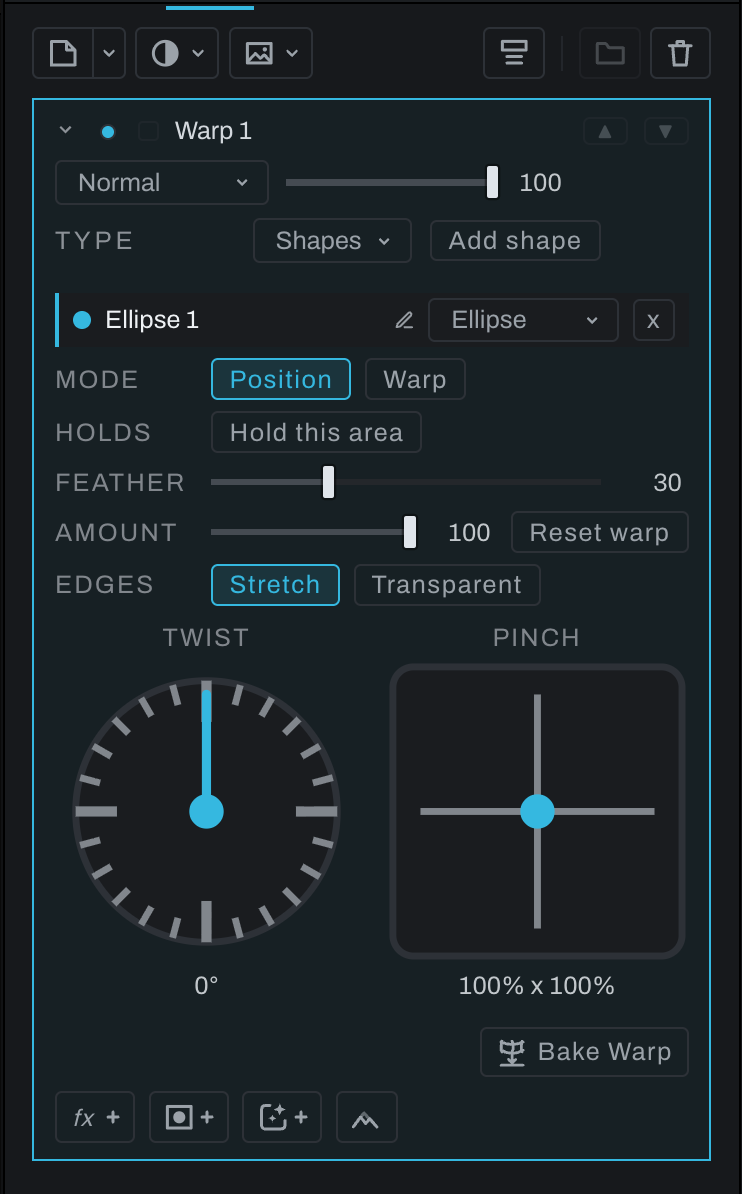742x1194 pixels.
Task: Open the new layer dropdown arrow
Action: tap(109, 53)
